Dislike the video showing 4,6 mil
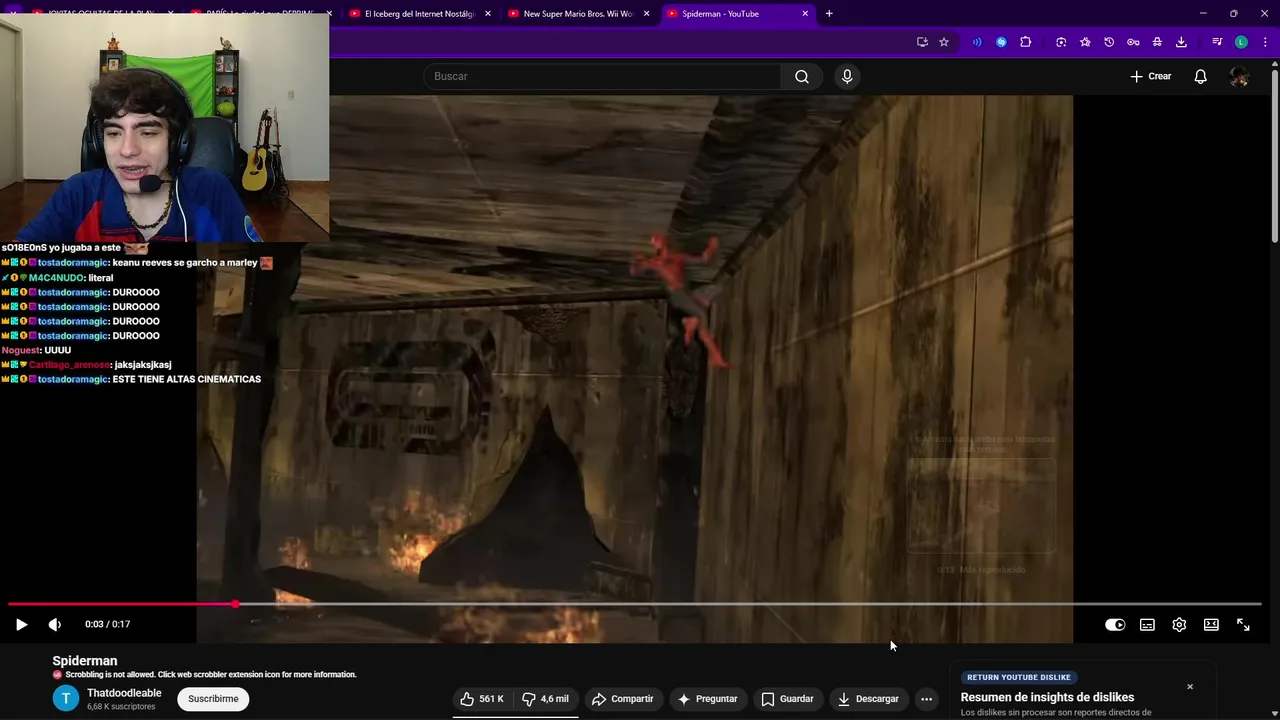The image size is (1280, 720). coord(545,699)
